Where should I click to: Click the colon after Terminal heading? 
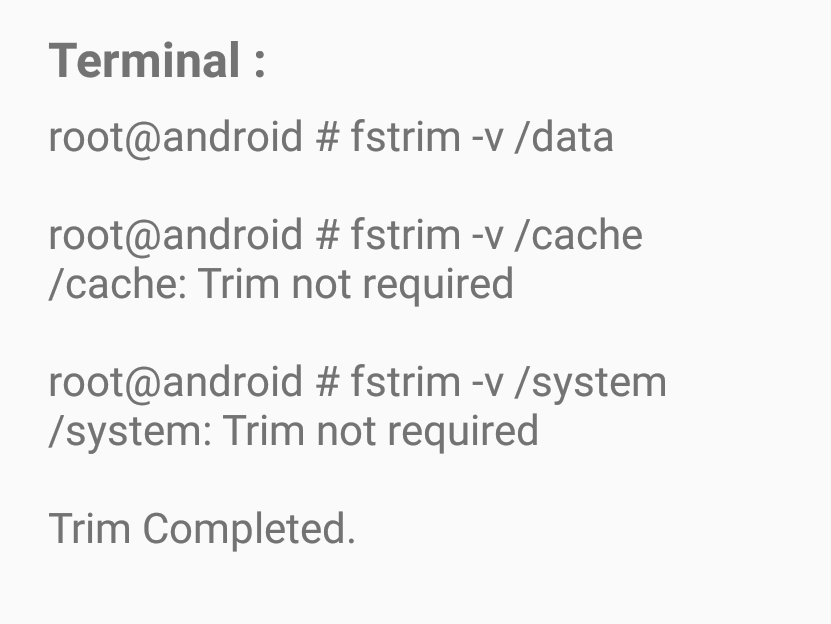coord(259,65)
